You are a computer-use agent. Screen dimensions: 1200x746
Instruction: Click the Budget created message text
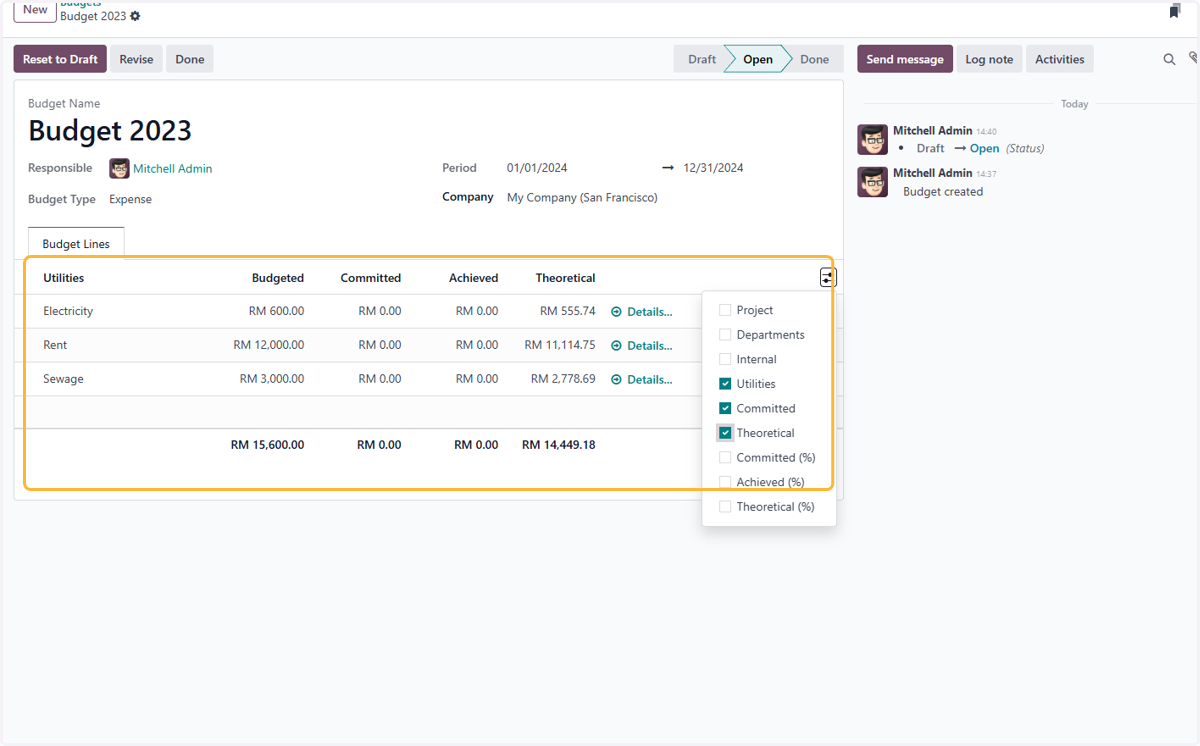943,192
